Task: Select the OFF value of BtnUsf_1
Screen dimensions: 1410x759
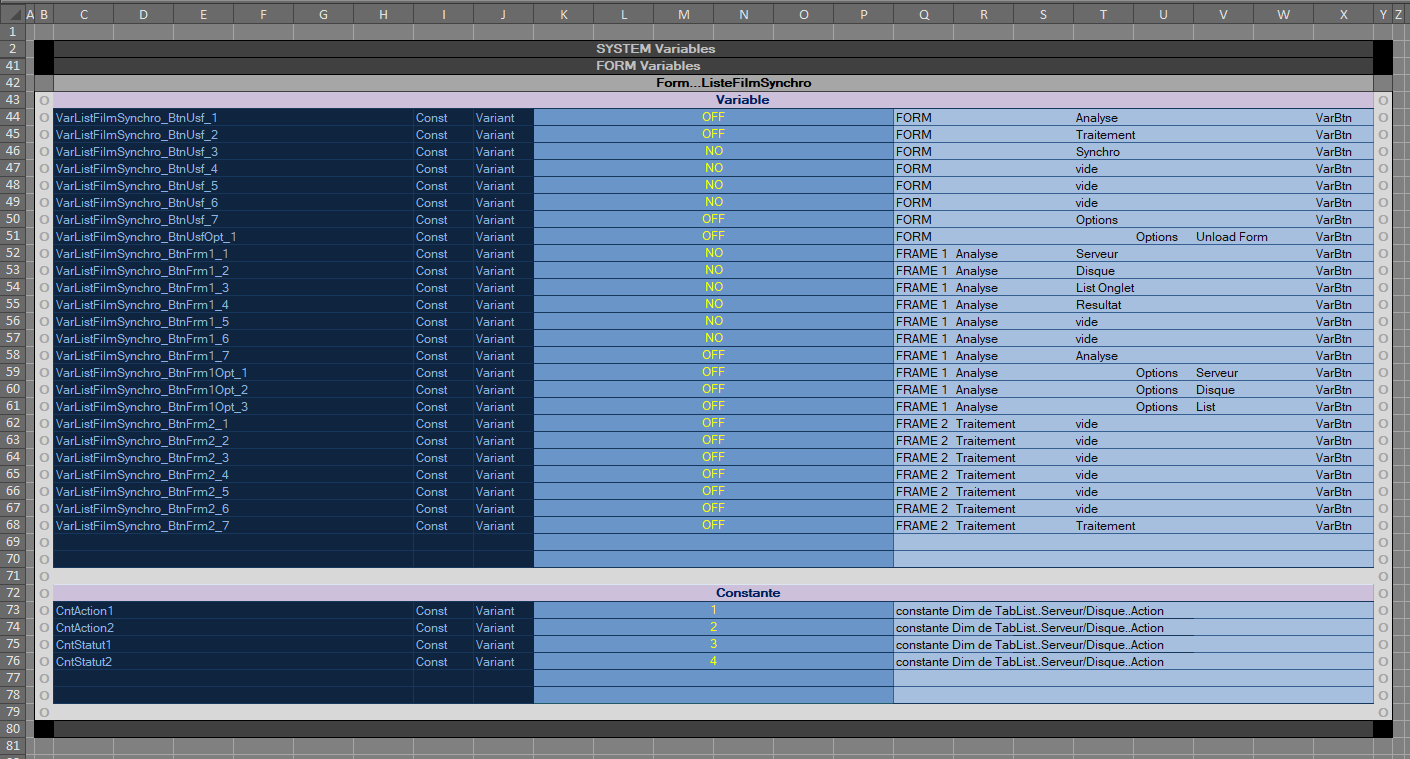Action: coord(713,118)
